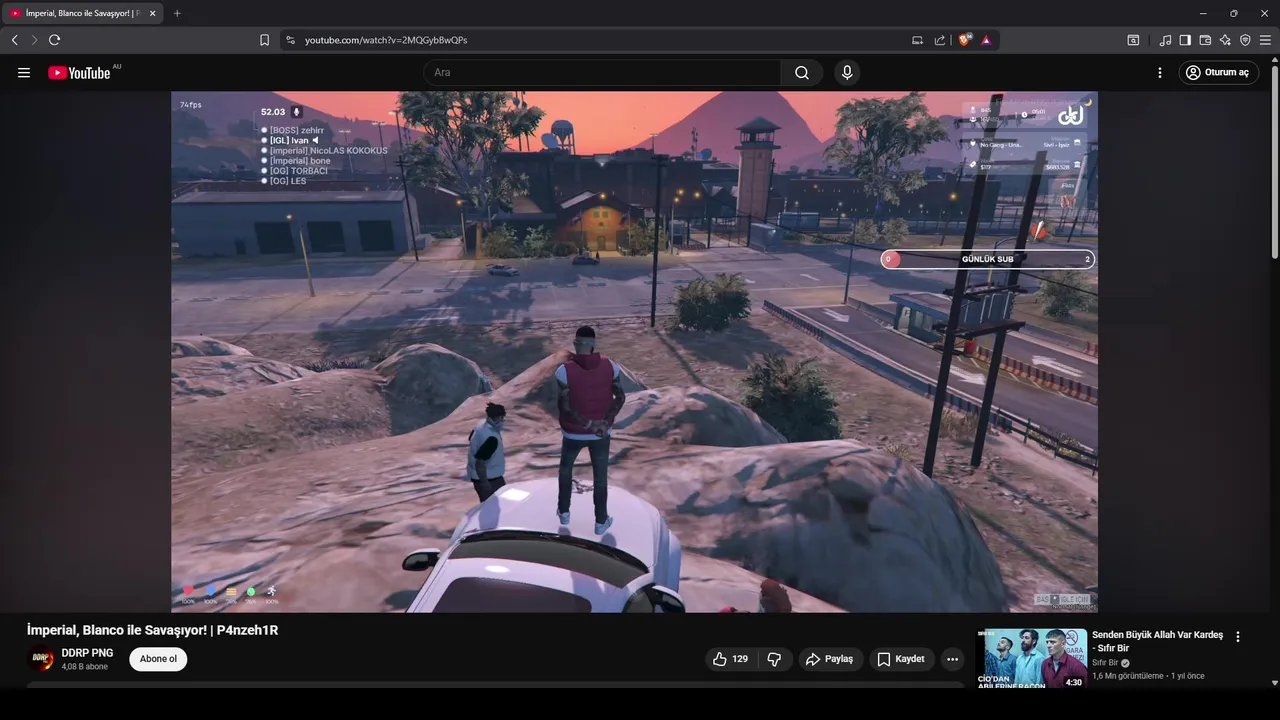This screenshot has height=720, width=1280.
Task: Click the video title İmperial, Blanco ile Savaşıyor
Action: tap(152, 630)
